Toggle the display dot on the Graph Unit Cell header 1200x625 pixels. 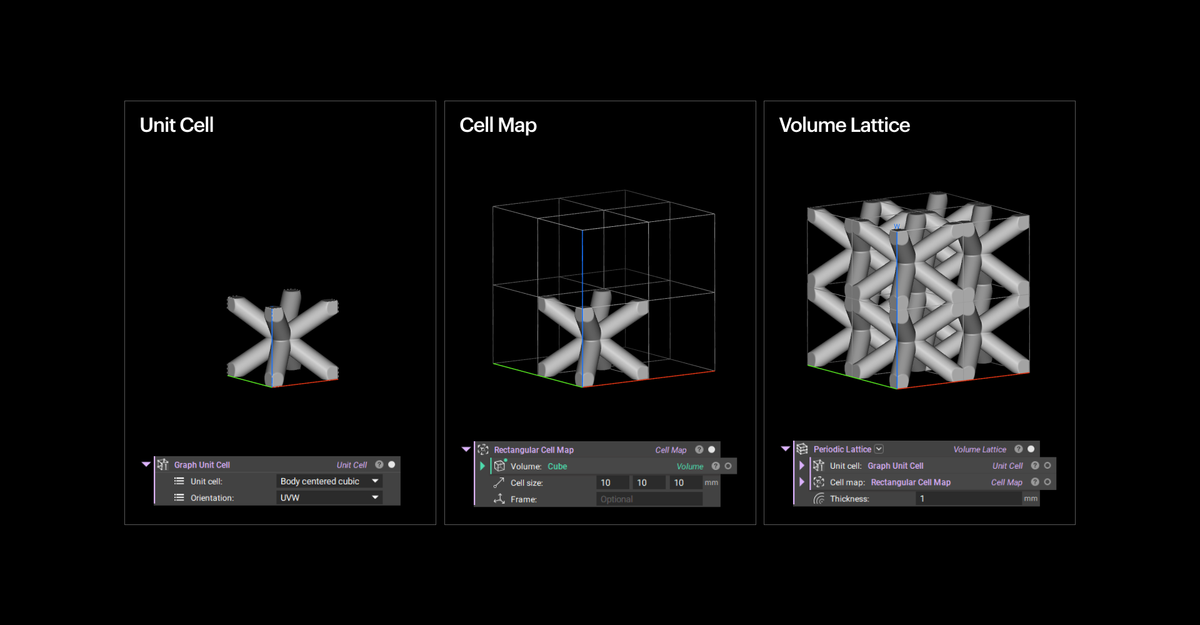tap(391, 464)
